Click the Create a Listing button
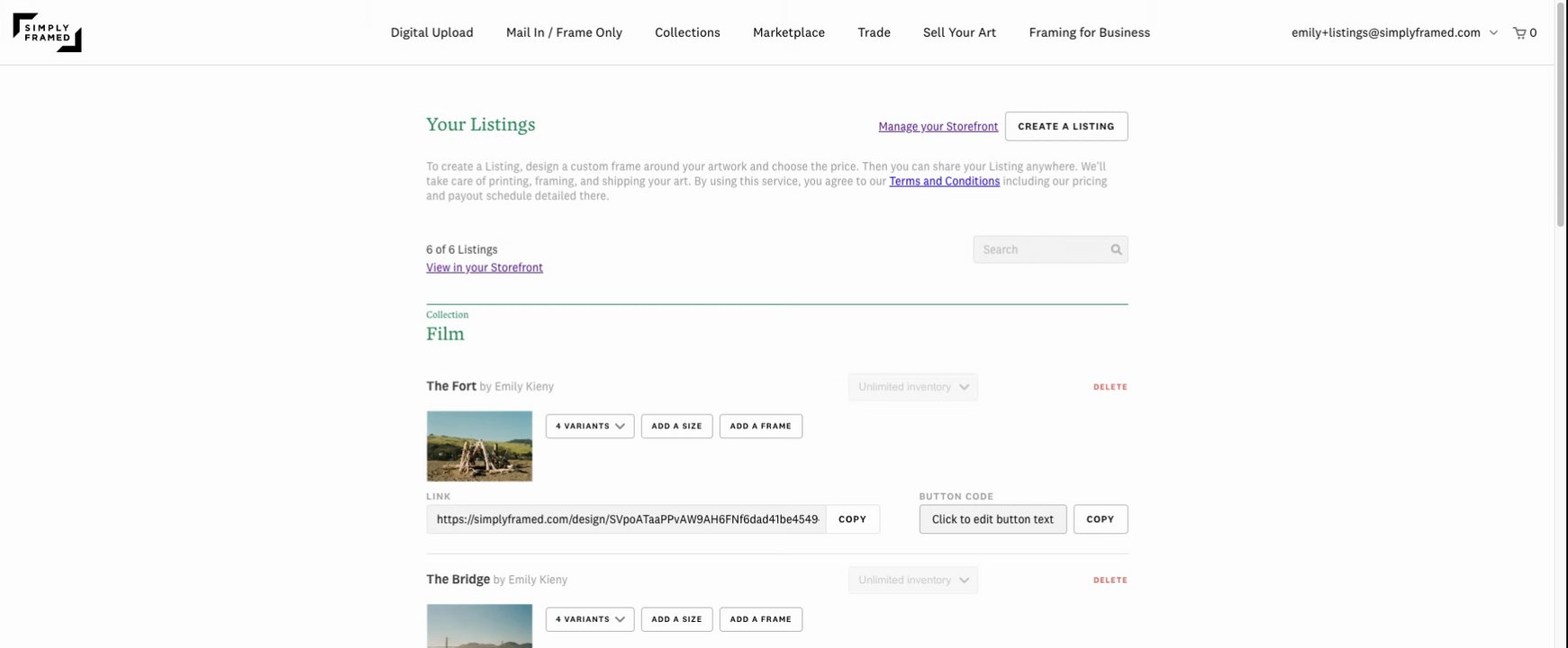The image size is (1568, 648). tap(1065, 127)
